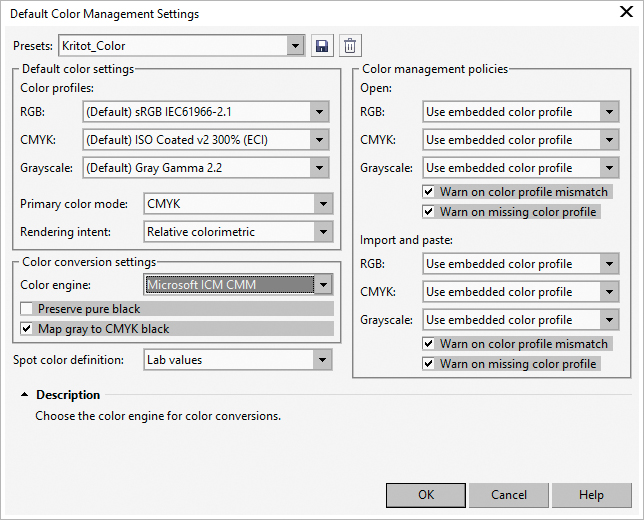
Task: Open Help for color management
Action: tap(591, 495)
